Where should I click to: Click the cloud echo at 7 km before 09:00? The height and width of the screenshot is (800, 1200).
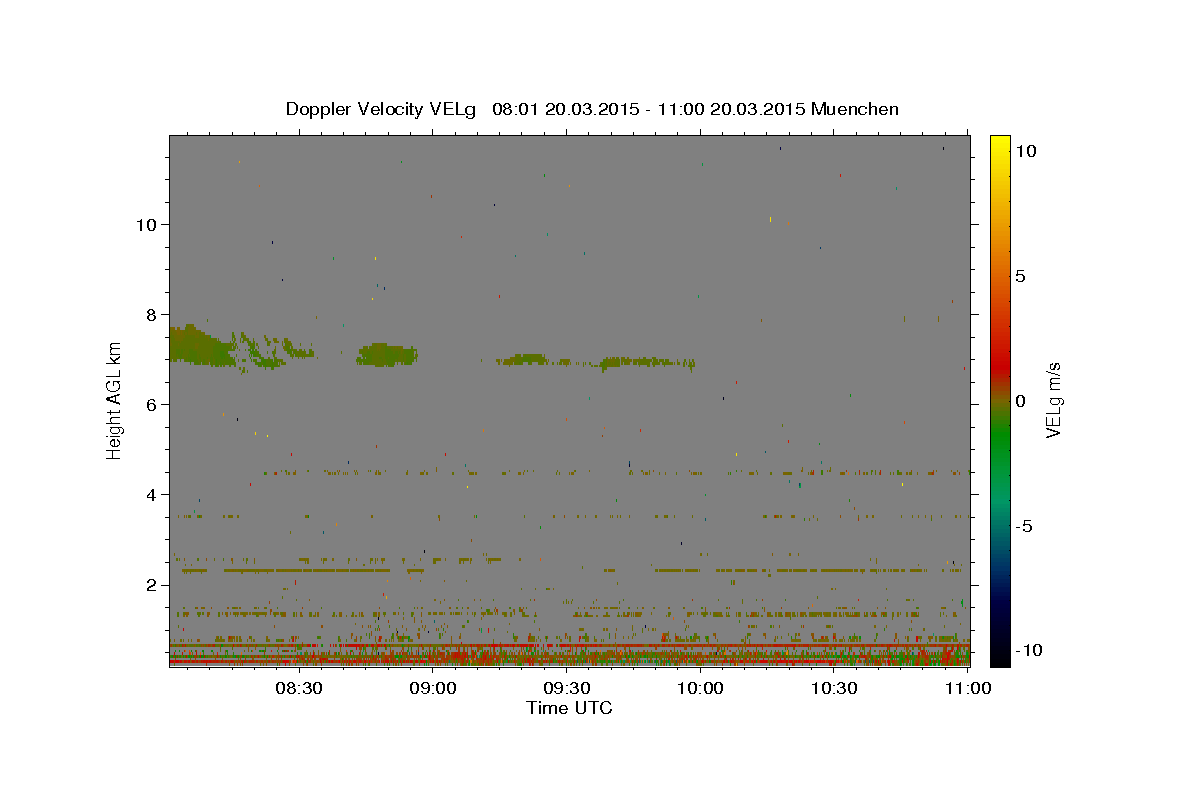[x=387, y=354]
